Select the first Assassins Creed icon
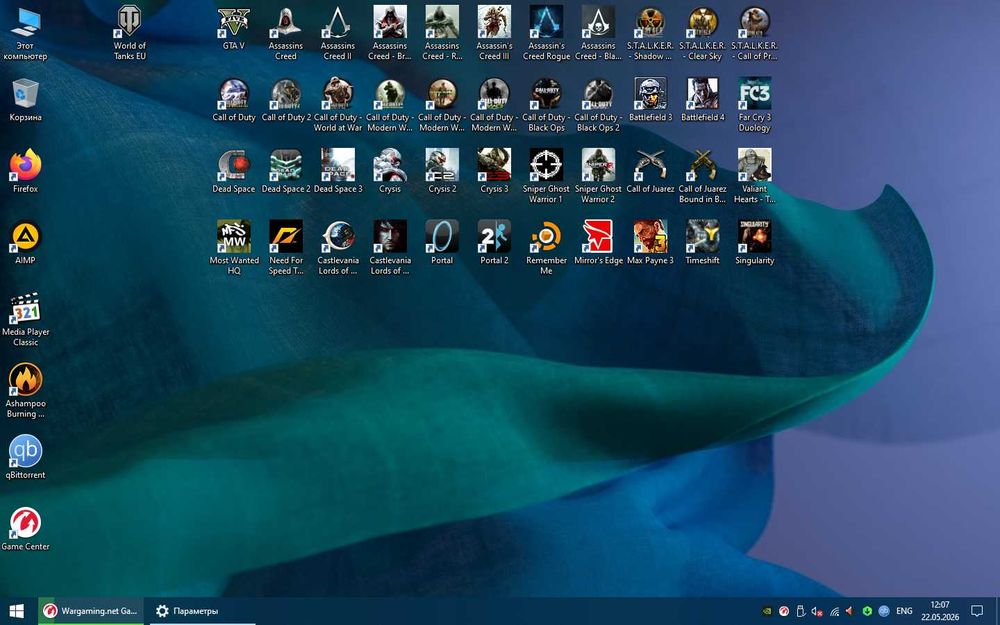This screenshot has height=625, width=1000. click(x=286, y=33)
